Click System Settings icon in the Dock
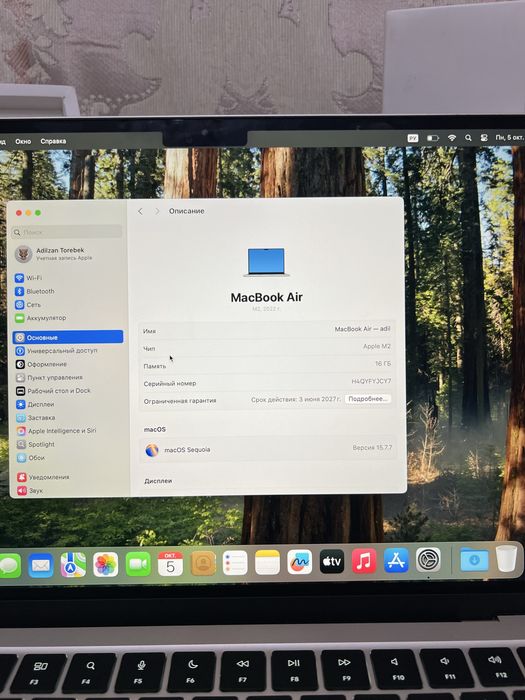The height and width of the screenshot is (700, 525). [x=429, y=560]
